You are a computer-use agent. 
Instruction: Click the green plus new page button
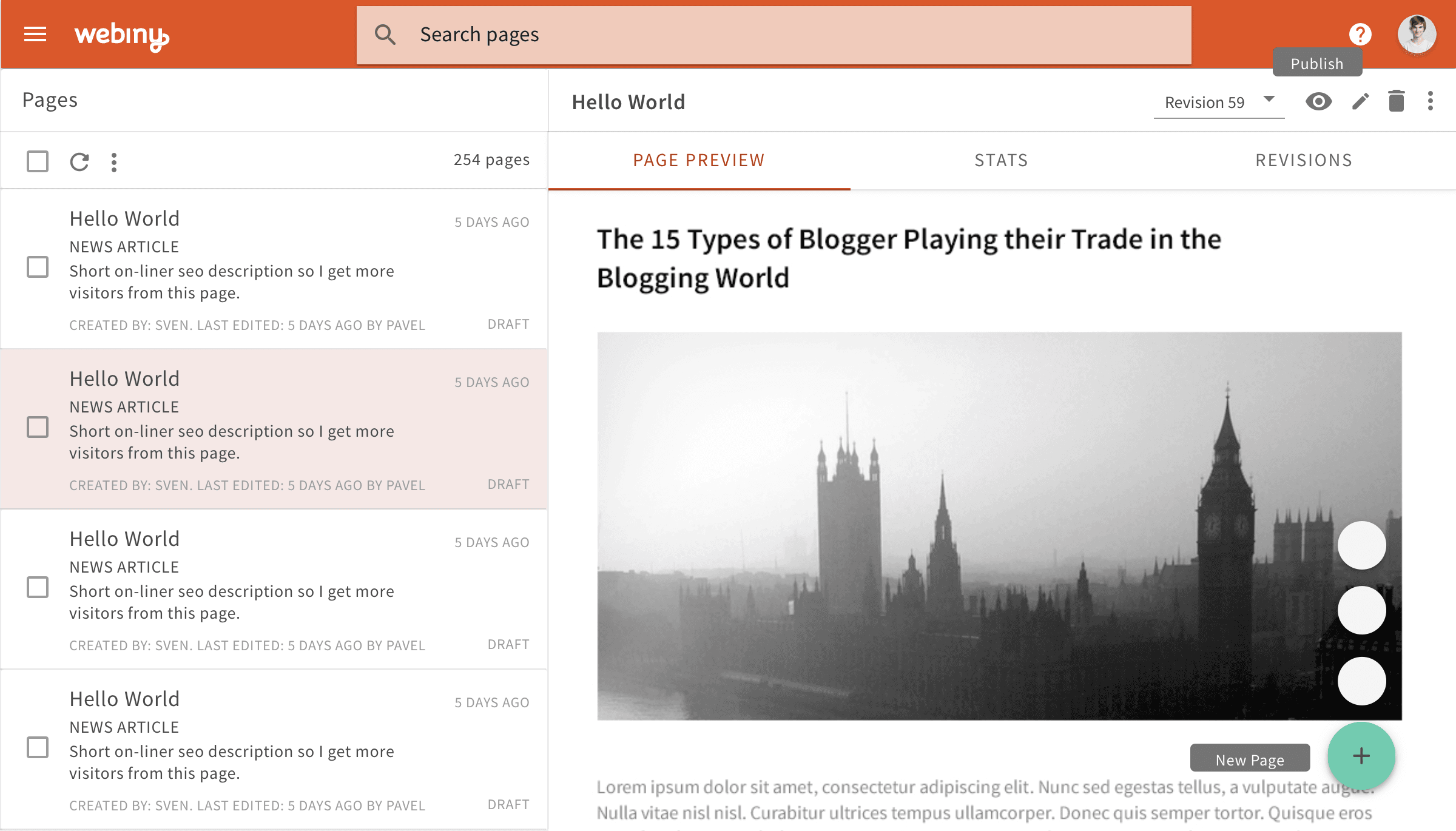point(1361,756)
